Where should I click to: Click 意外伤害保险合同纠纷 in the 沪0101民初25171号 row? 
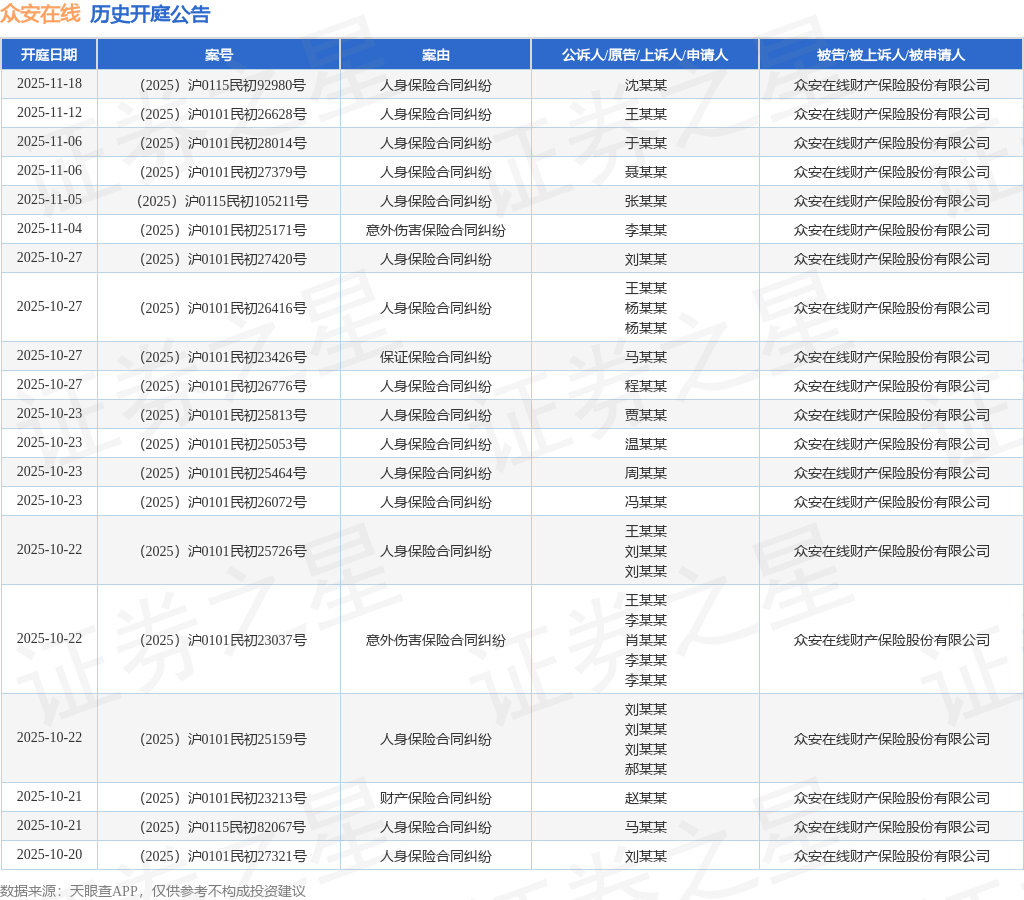[436, 230]
